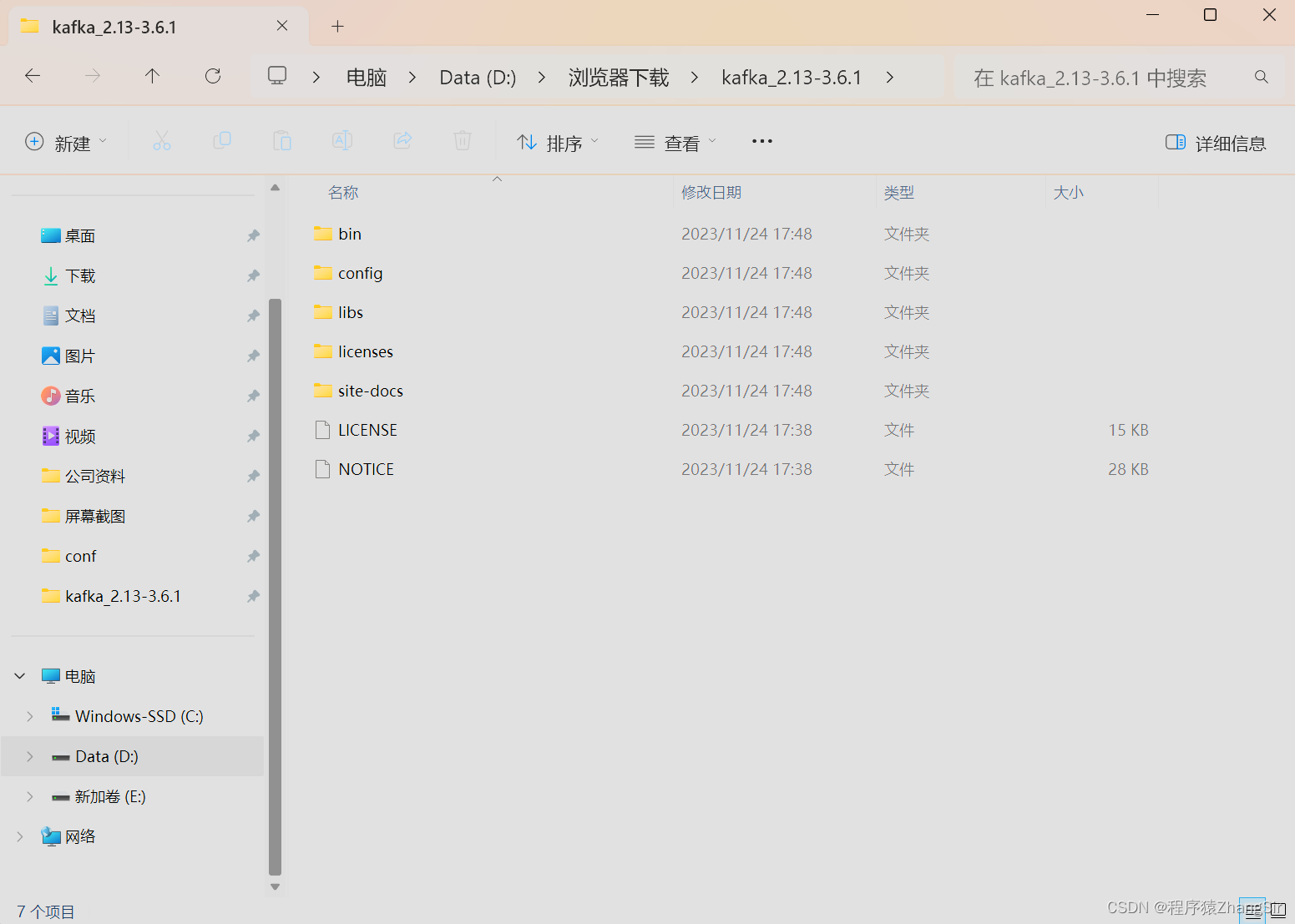Click the sidebar vertical scrollbar thumb

tap(276, 587)
